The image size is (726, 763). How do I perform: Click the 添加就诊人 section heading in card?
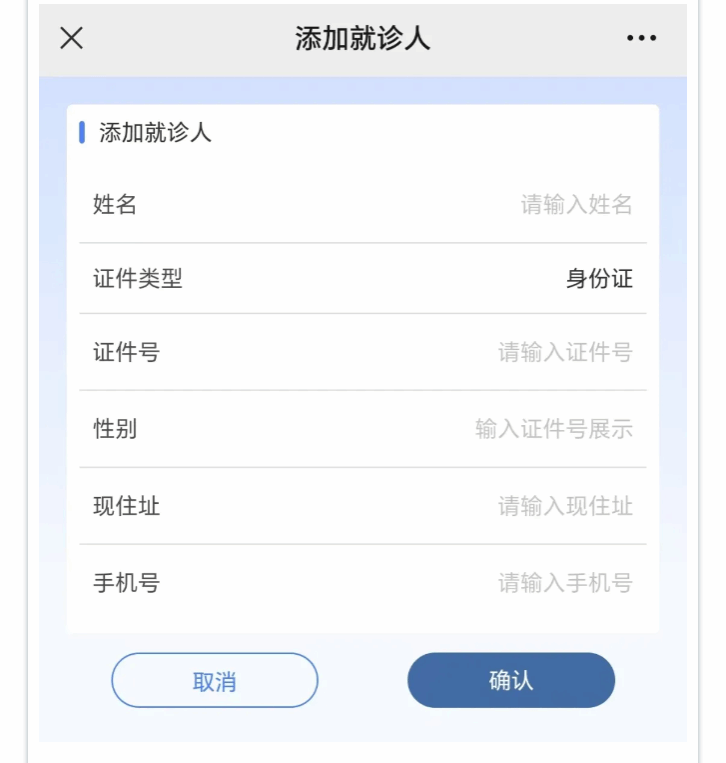click(x=155, y=132)
